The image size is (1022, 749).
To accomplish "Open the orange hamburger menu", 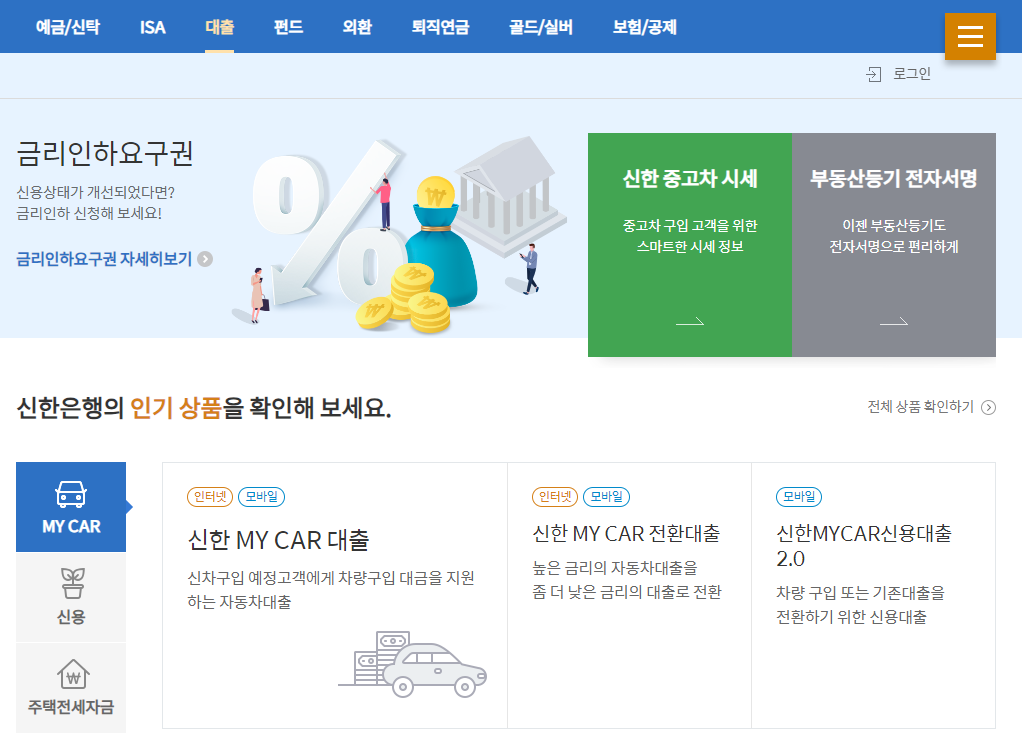I will [970, 36].
